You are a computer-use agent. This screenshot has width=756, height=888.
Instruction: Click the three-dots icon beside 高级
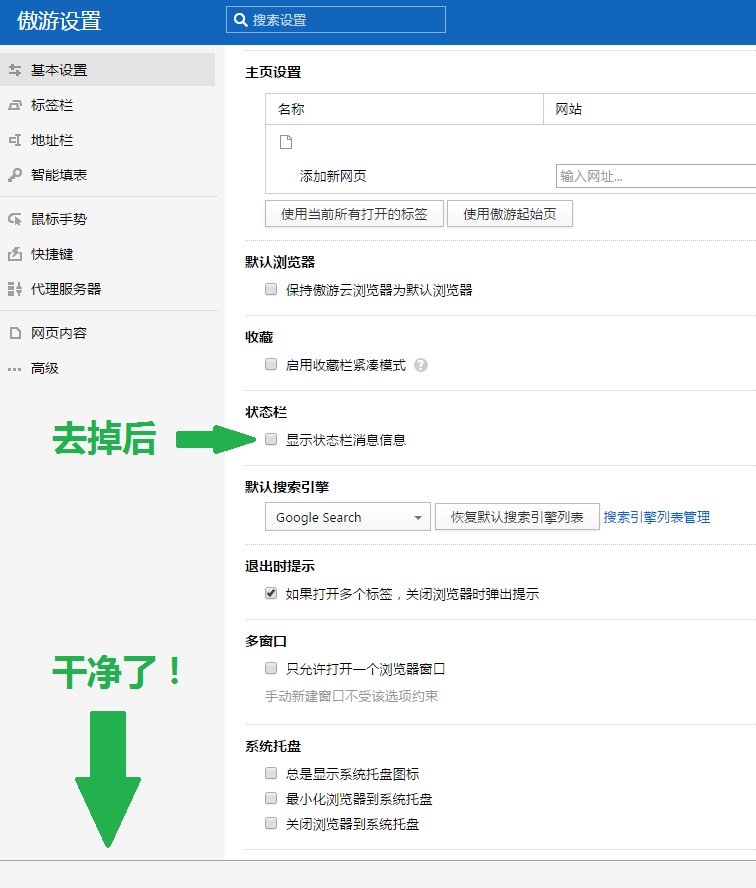pyautogui.click(x=15, y=369)
